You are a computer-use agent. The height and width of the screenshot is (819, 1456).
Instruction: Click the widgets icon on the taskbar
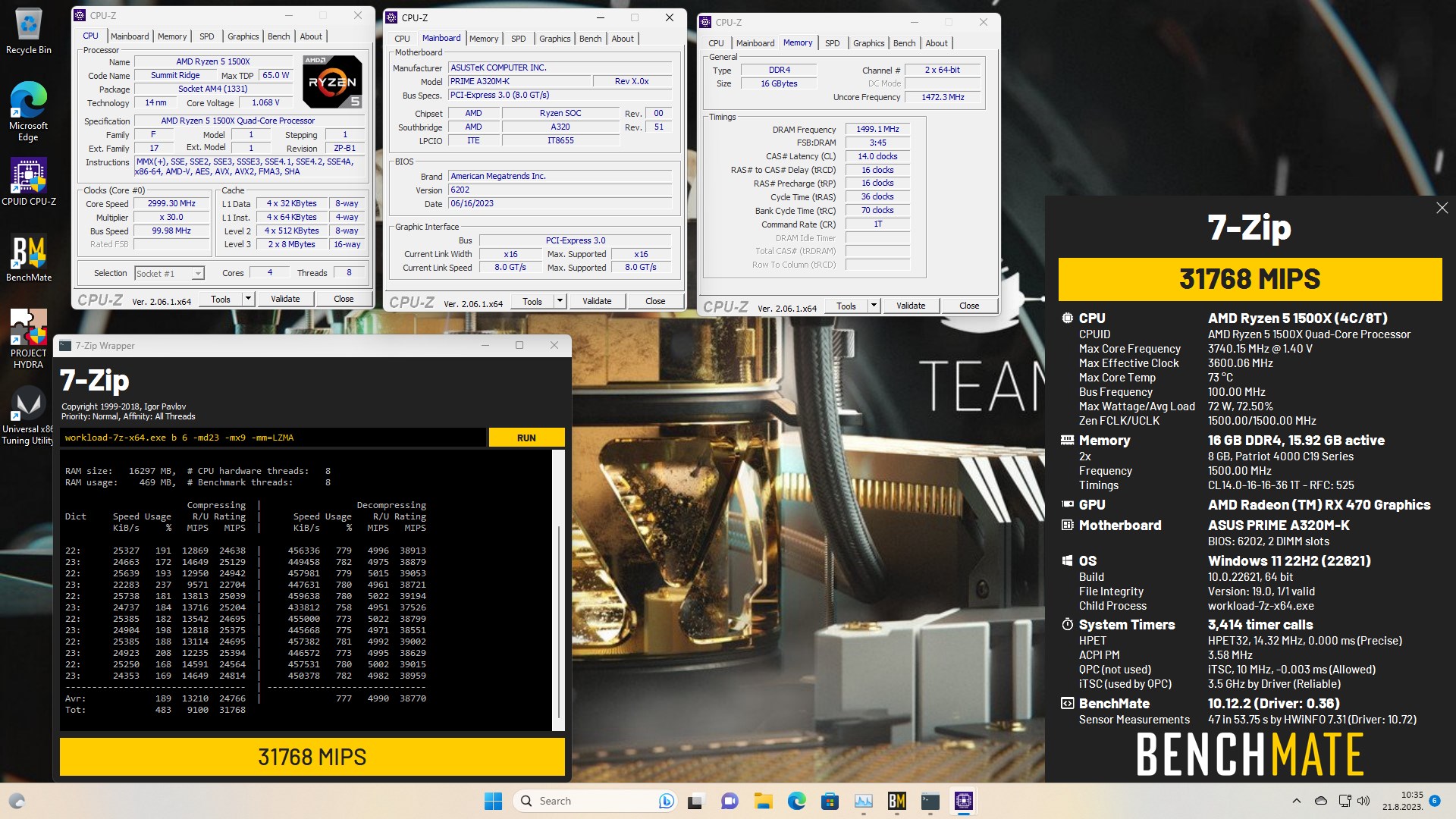17,801
